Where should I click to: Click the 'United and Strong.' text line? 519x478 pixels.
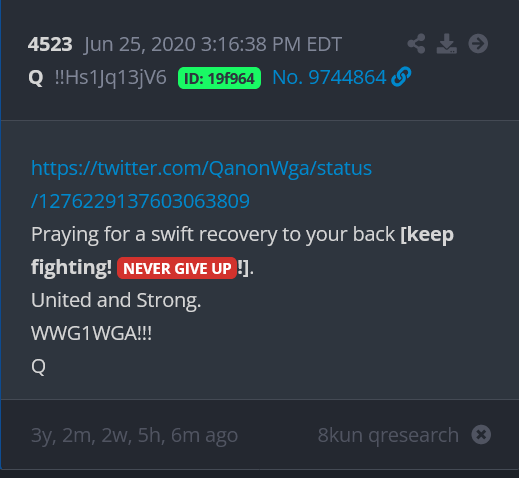(x=116, y=300)
